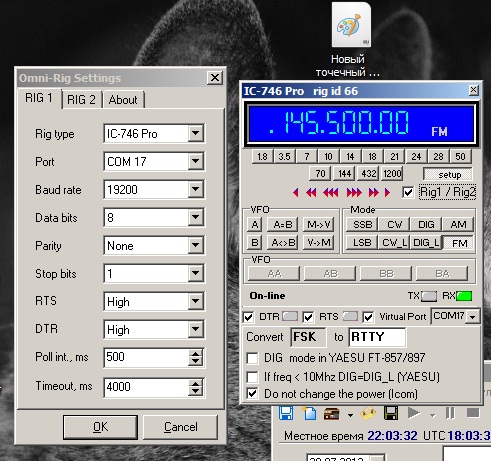
Task: Click the triple right red tuning arrows
Action: coord(354,193)
